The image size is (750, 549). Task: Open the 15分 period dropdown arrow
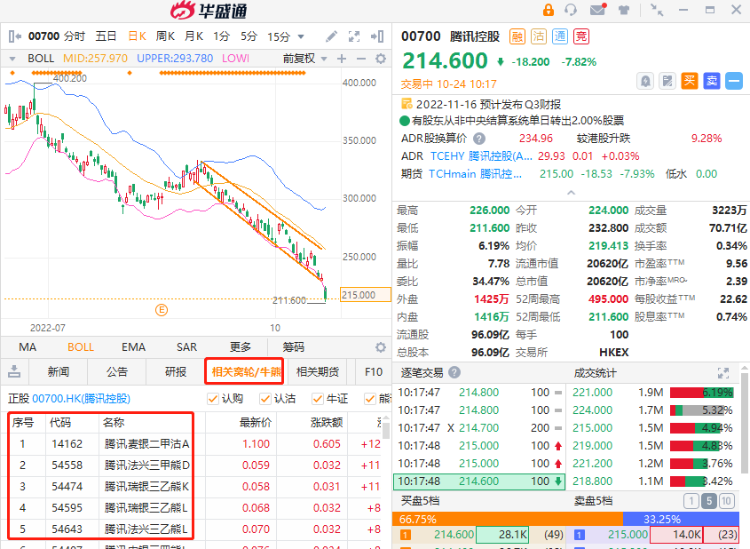pyautogui.click(x=301, y=37)
